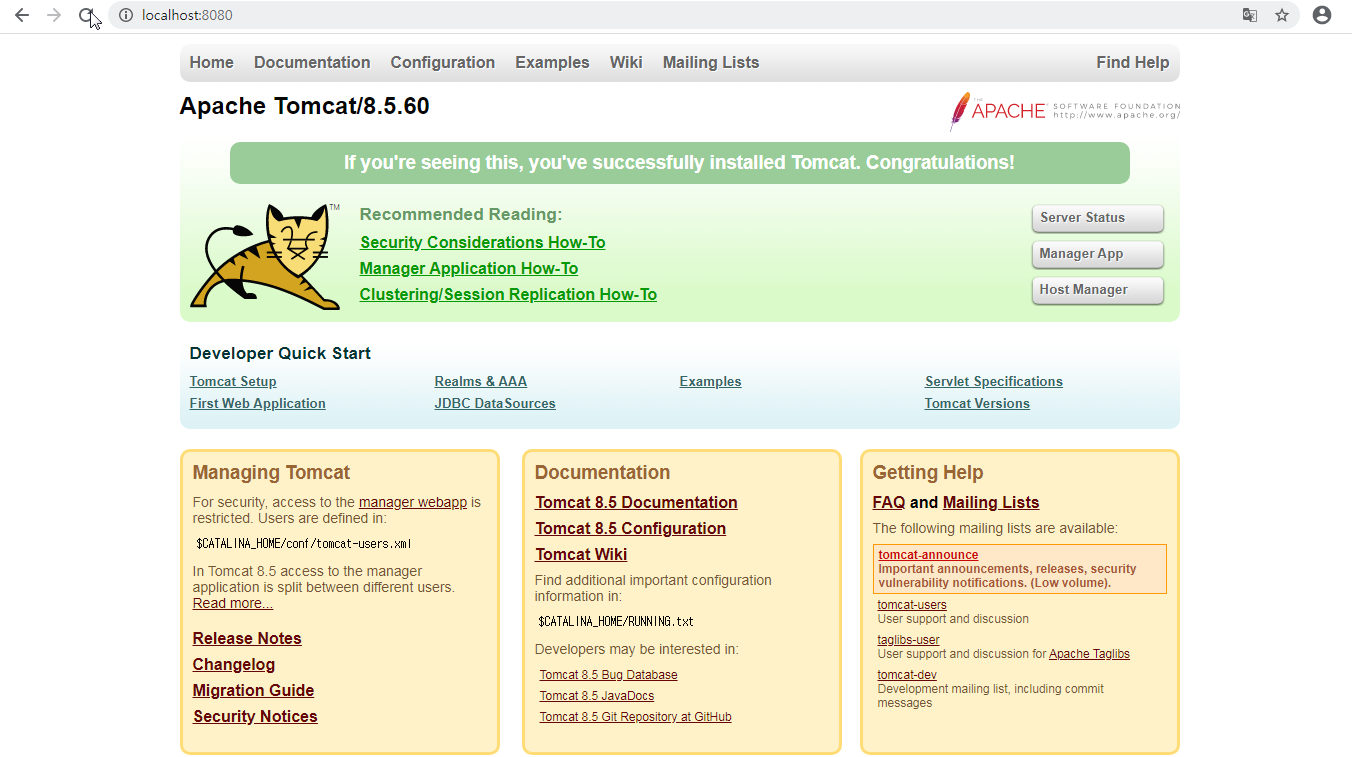Bookmark this page with the star icon
1352x757 pixels.
point(1282,15)
